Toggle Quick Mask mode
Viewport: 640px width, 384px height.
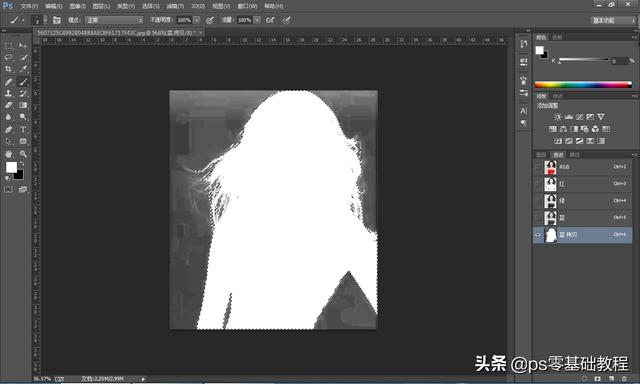[8, 189]
